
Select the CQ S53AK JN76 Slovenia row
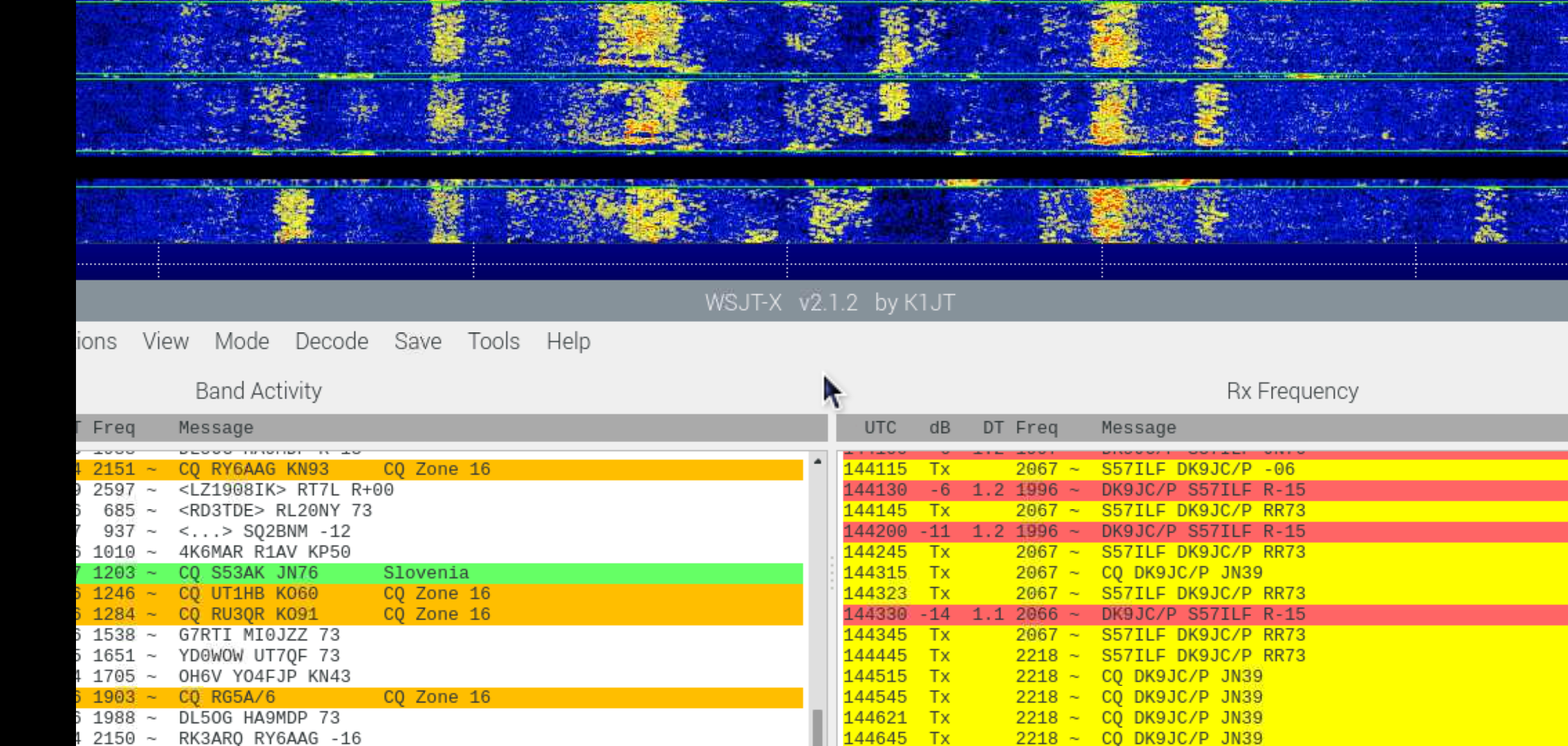point(439,573)
